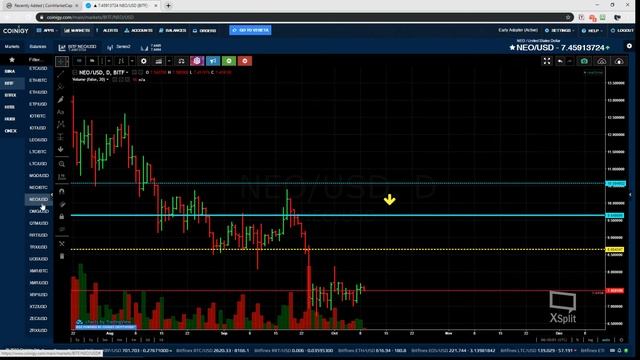This screenshot has width=640, height=360.
Task: Save chart layout to cloud
Action: (x=619, y=61)
